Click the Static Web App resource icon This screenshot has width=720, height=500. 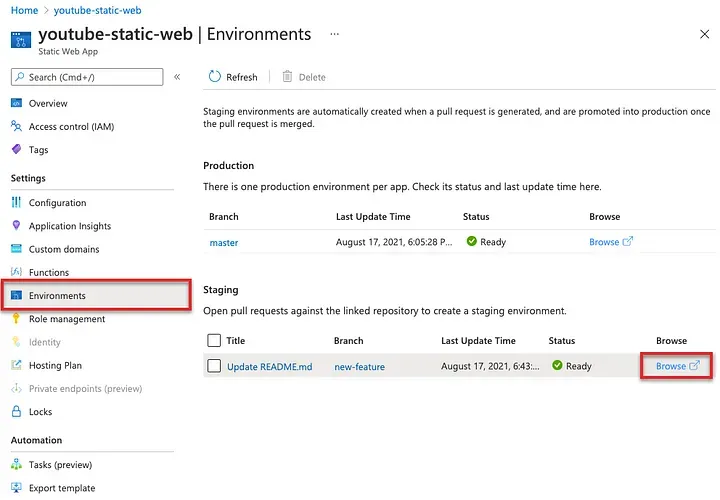(x=21, y=39)
